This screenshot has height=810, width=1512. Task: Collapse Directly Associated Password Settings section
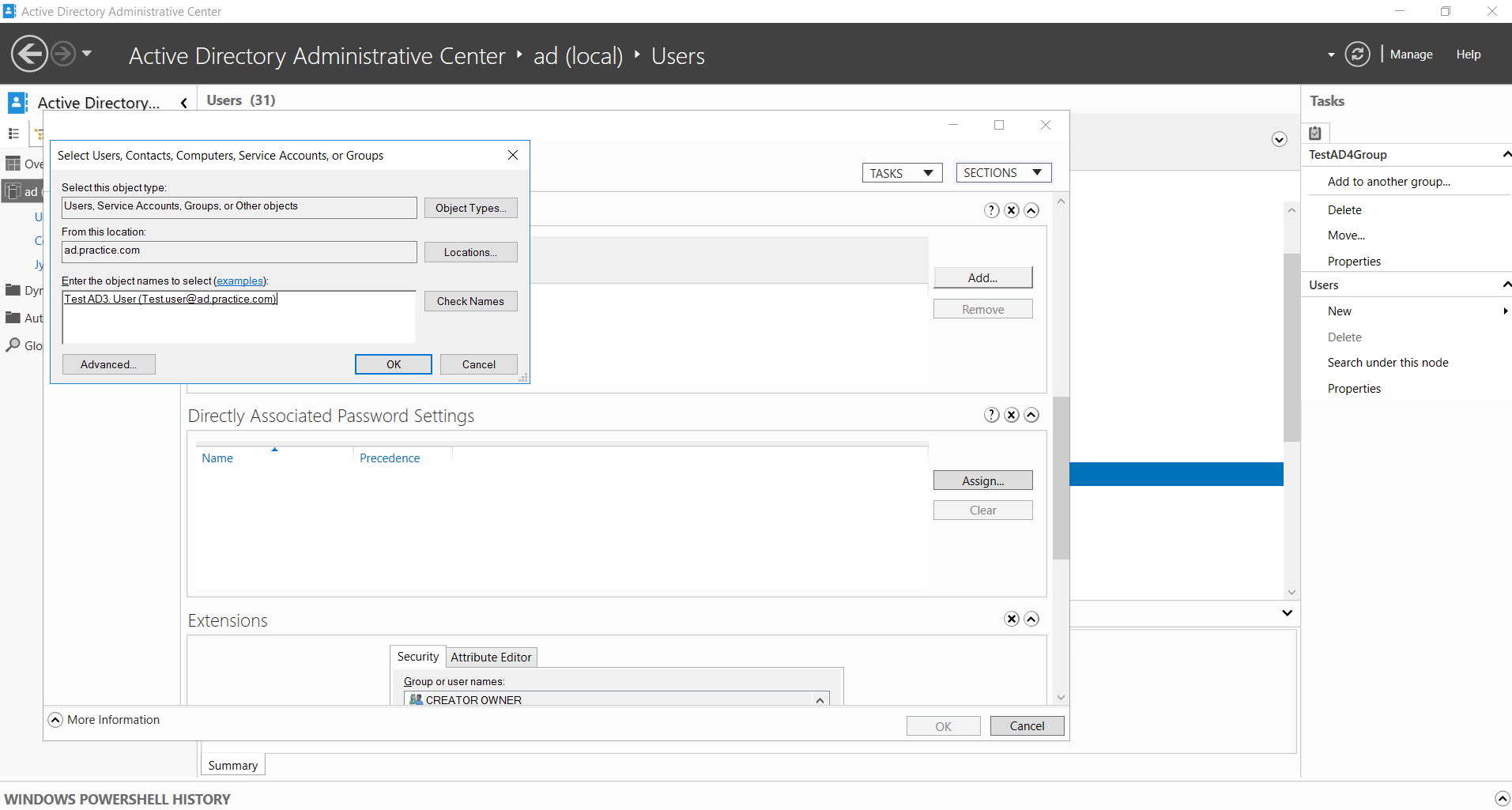pyautogui.click(x=1031, y=415)
